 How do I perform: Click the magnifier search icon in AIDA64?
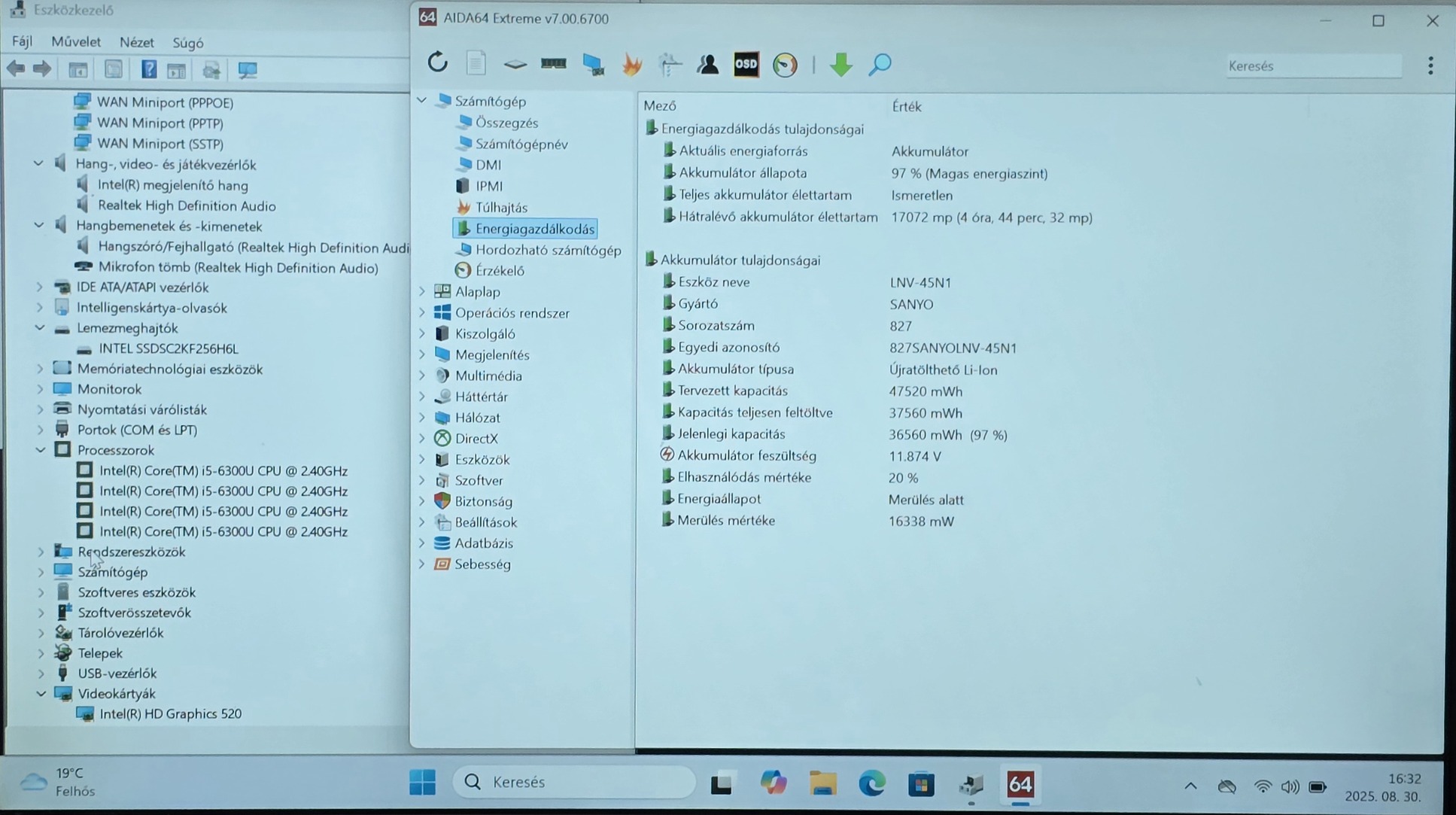[x=880, y=65]
